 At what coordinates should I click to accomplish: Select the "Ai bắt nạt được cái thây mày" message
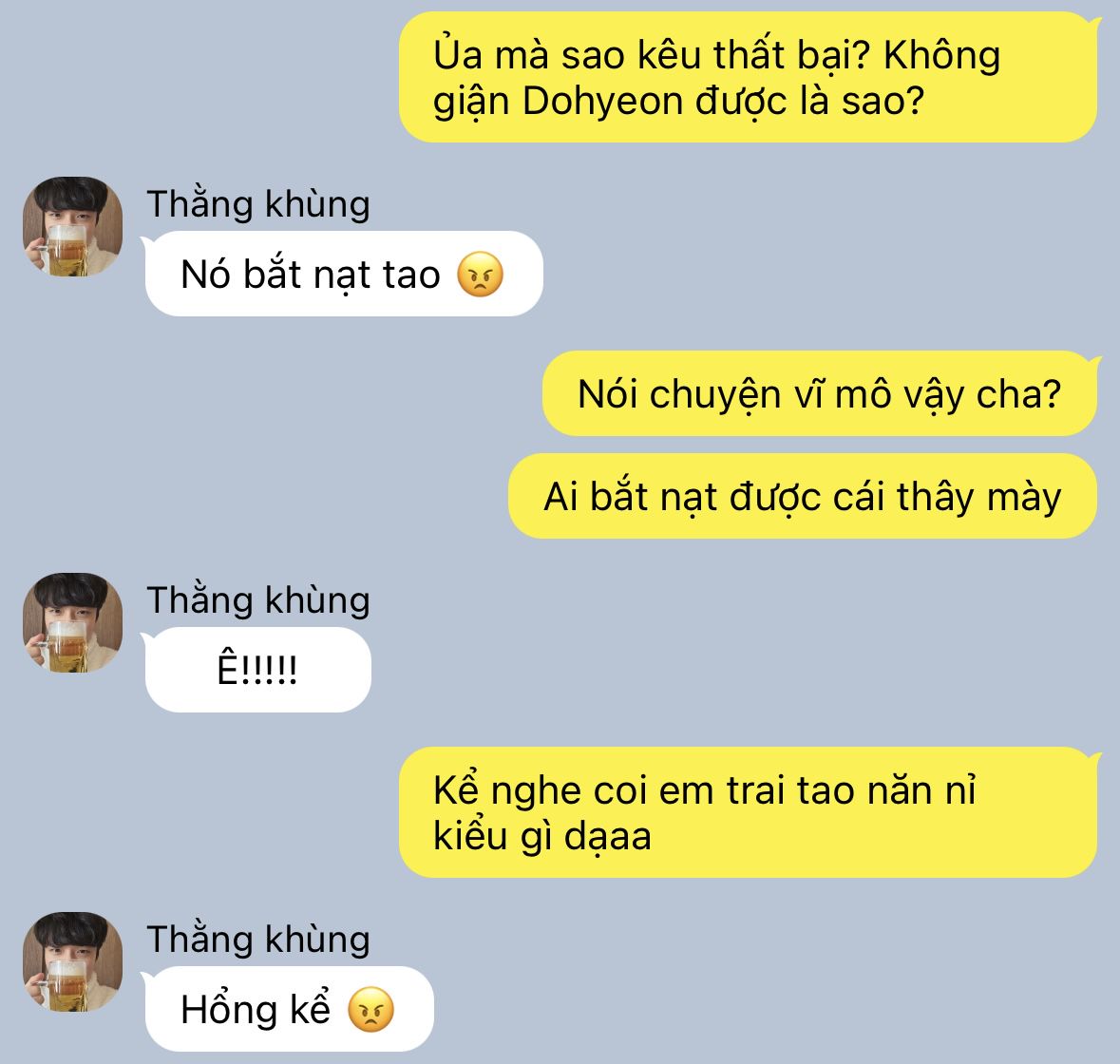point(803,496)
